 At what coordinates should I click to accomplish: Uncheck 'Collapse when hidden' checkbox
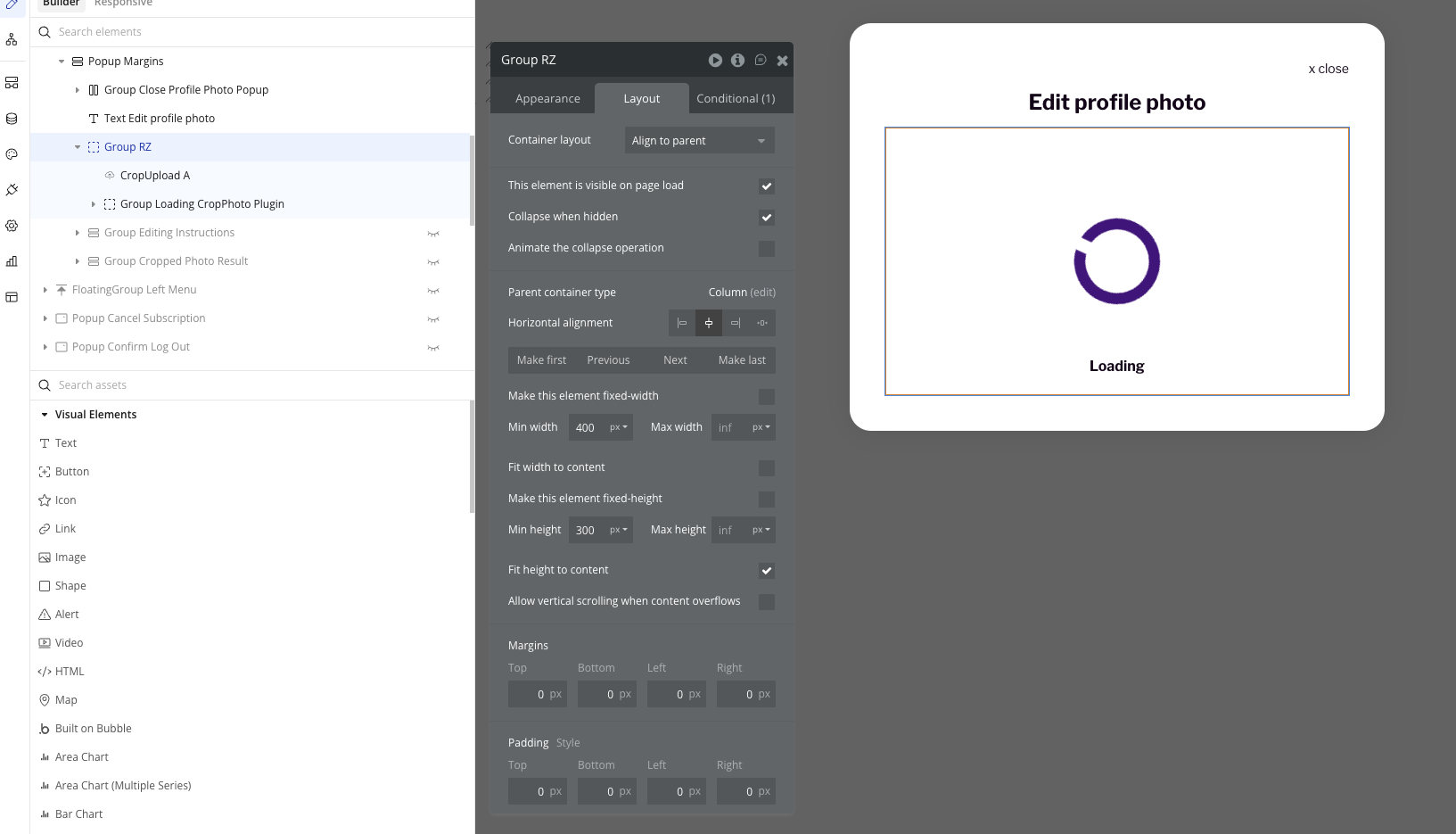click(767, 218)
